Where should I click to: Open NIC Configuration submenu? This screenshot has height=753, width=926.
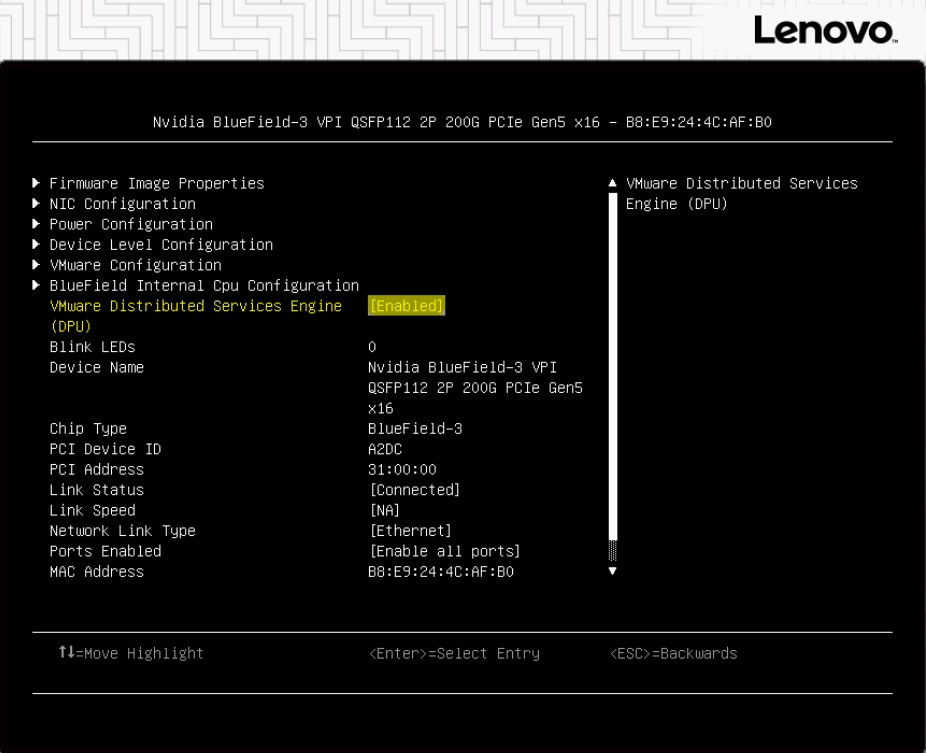tap(123, 204)
